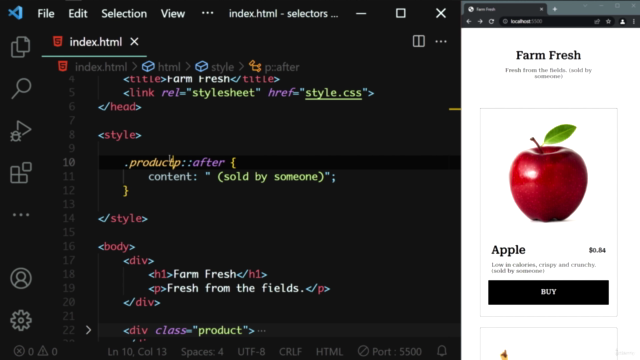
Task: Open the Accounts menu
Action: point(20,278)
